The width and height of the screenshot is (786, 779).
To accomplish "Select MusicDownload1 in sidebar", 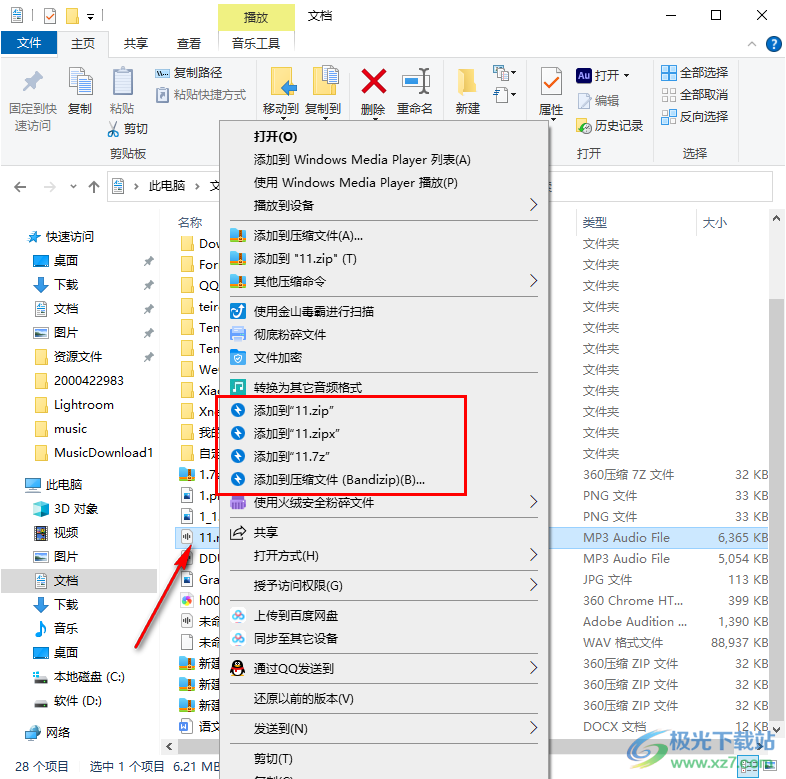I will click(x=103, y=453).
